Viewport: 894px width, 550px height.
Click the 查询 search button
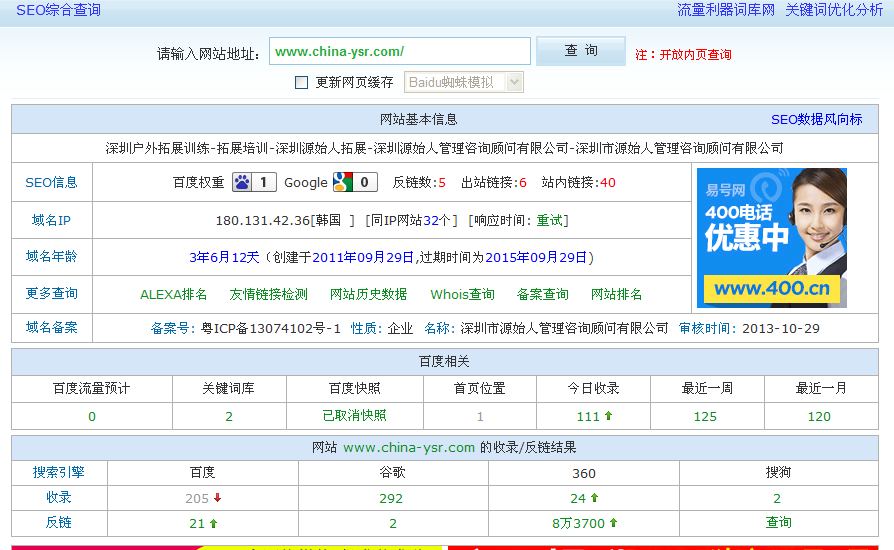point(581,51)
